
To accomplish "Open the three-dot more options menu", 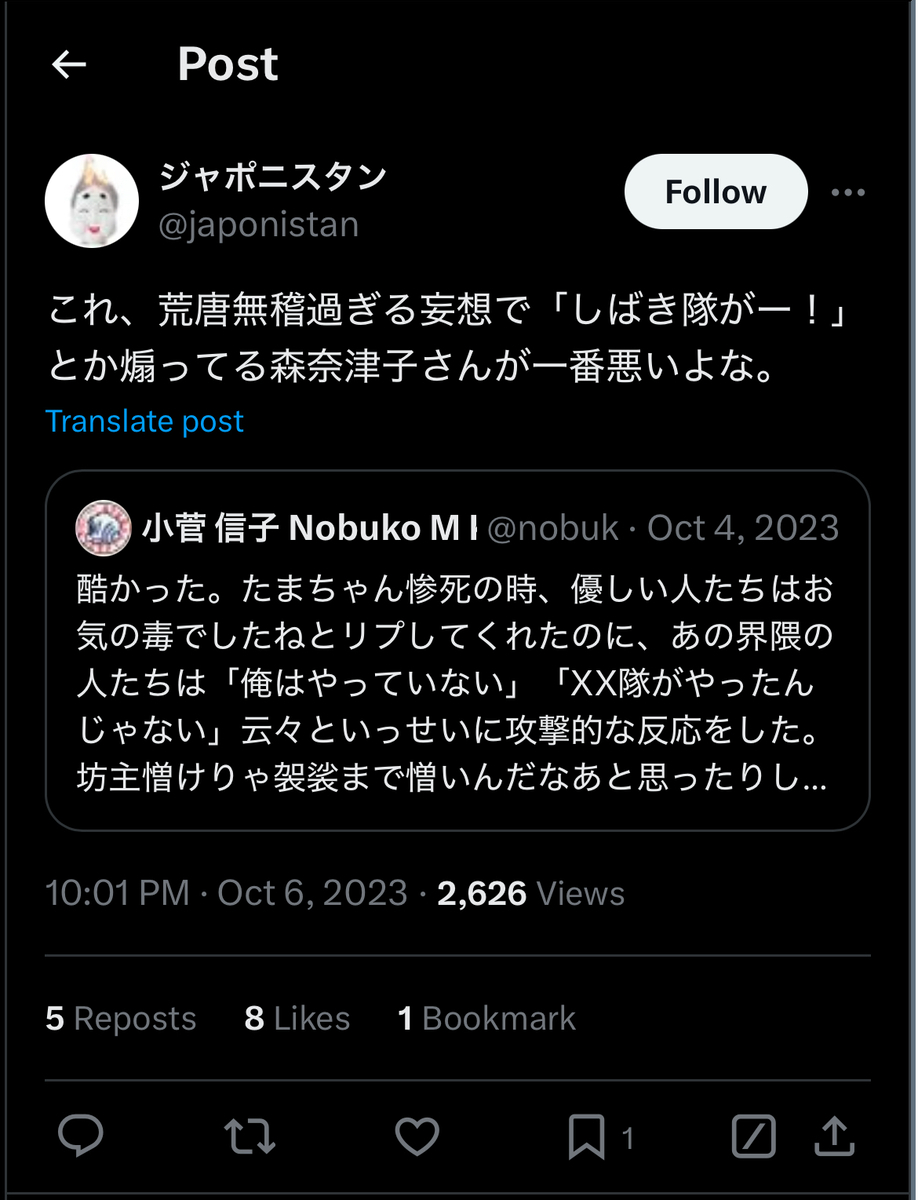I will (x=848, y=192).
